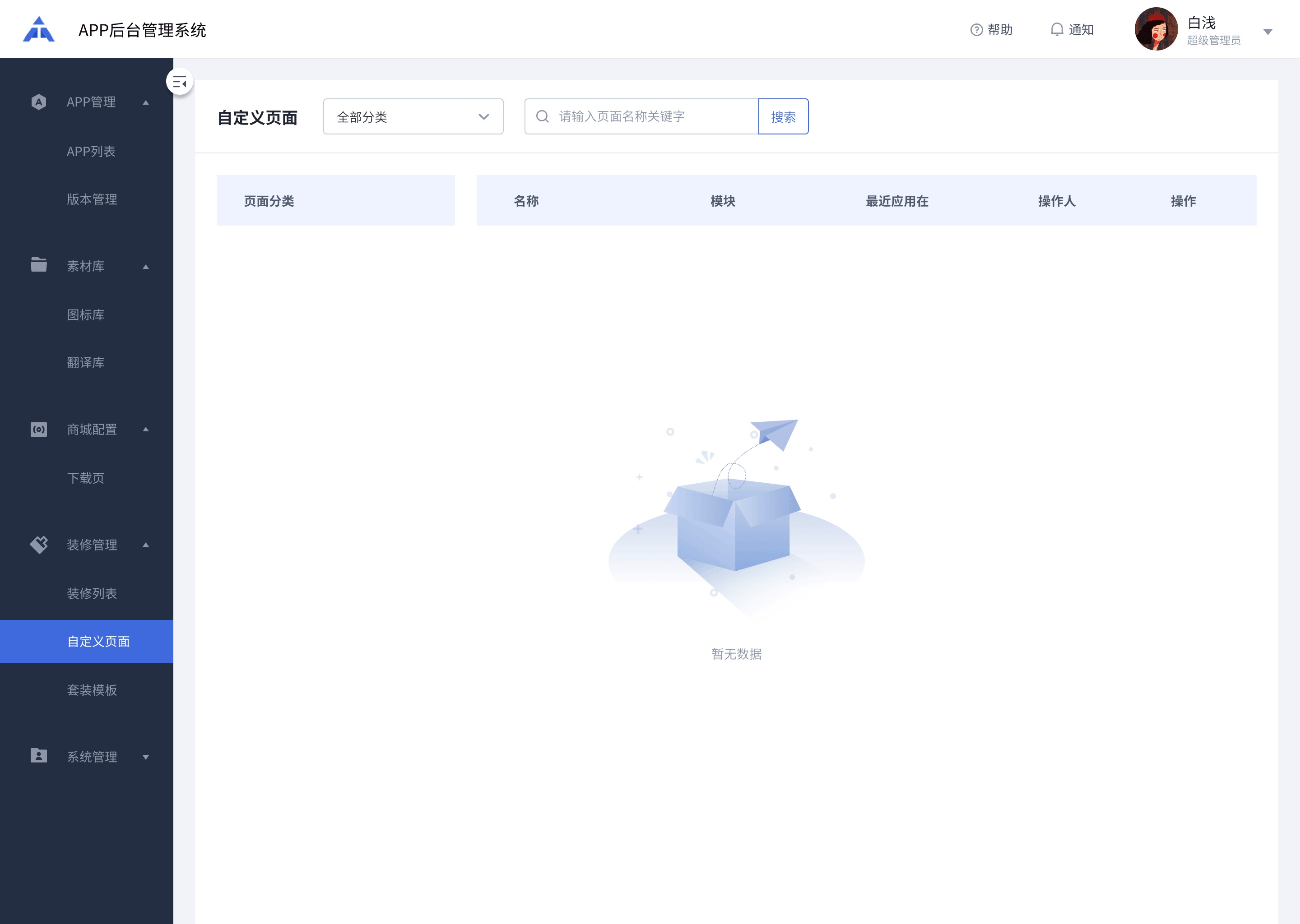Viewport: 1300px width, 924px height.
Task: Click the APP管理 hexagon icon
Action: coord(39,102)
